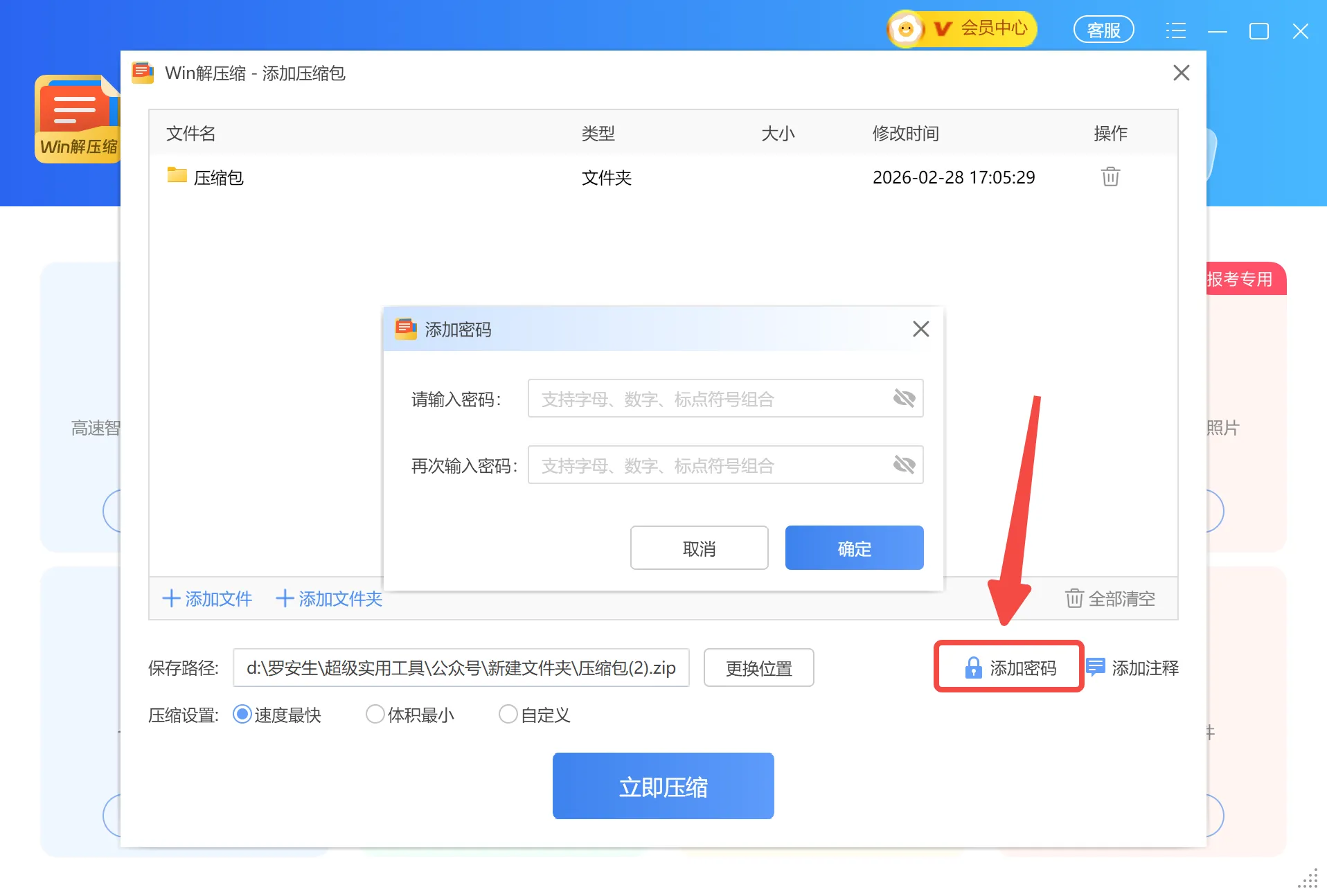
Task: Toggle password visibility on 再次输入密码 field
Action: (905, 465)
